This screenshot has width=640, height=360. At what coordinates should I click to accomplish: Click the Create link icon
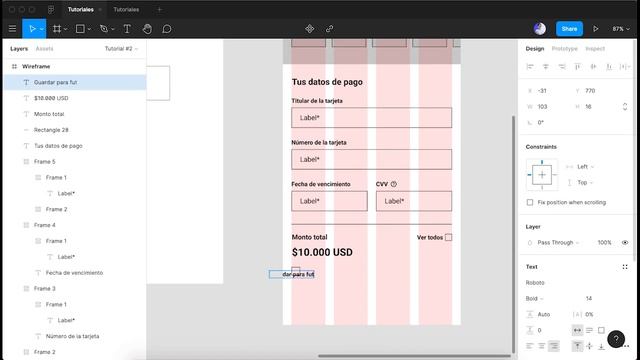329,29
